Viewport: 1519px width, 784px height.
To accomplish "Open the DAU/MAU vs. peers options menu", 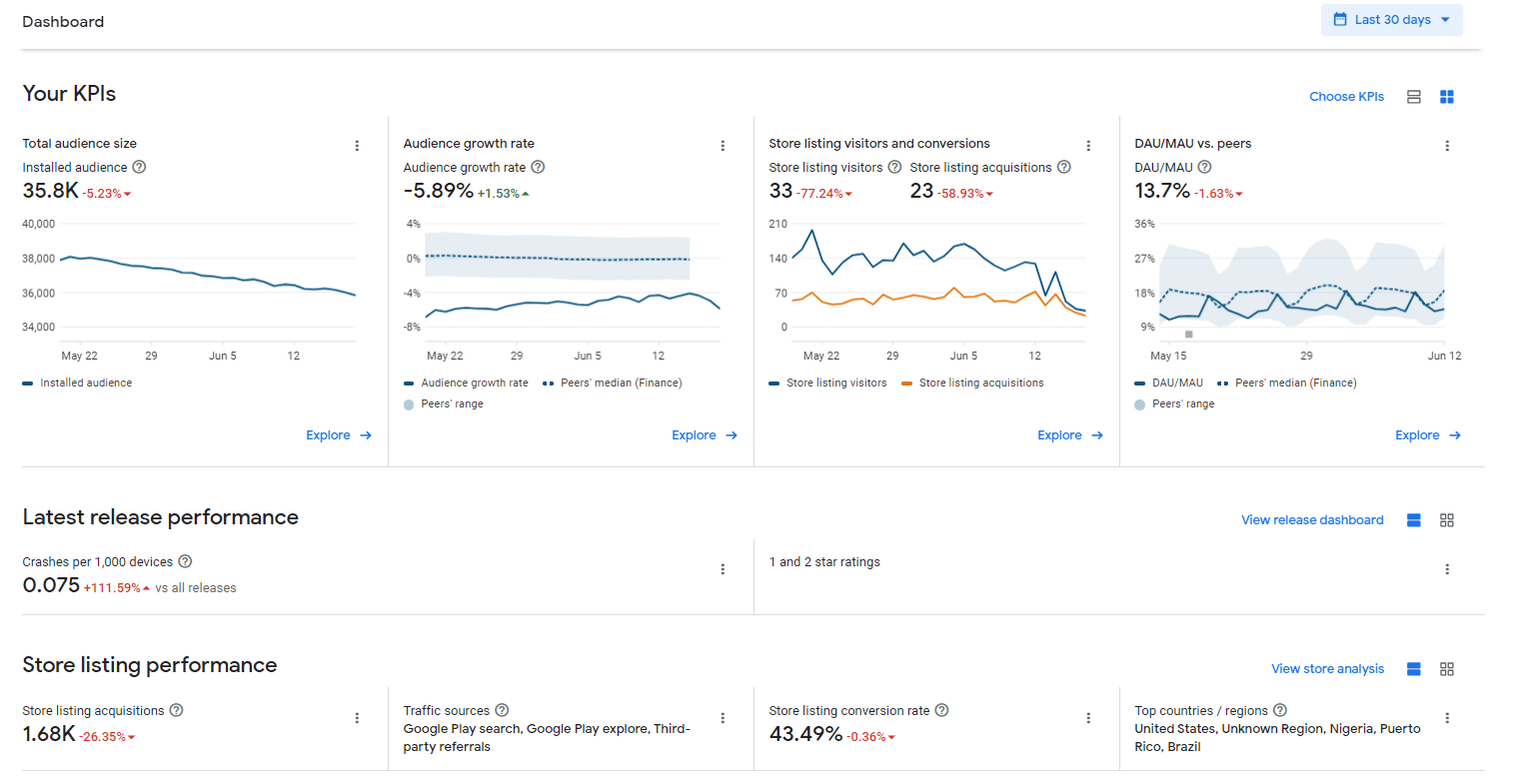I will pos(1447,146).
